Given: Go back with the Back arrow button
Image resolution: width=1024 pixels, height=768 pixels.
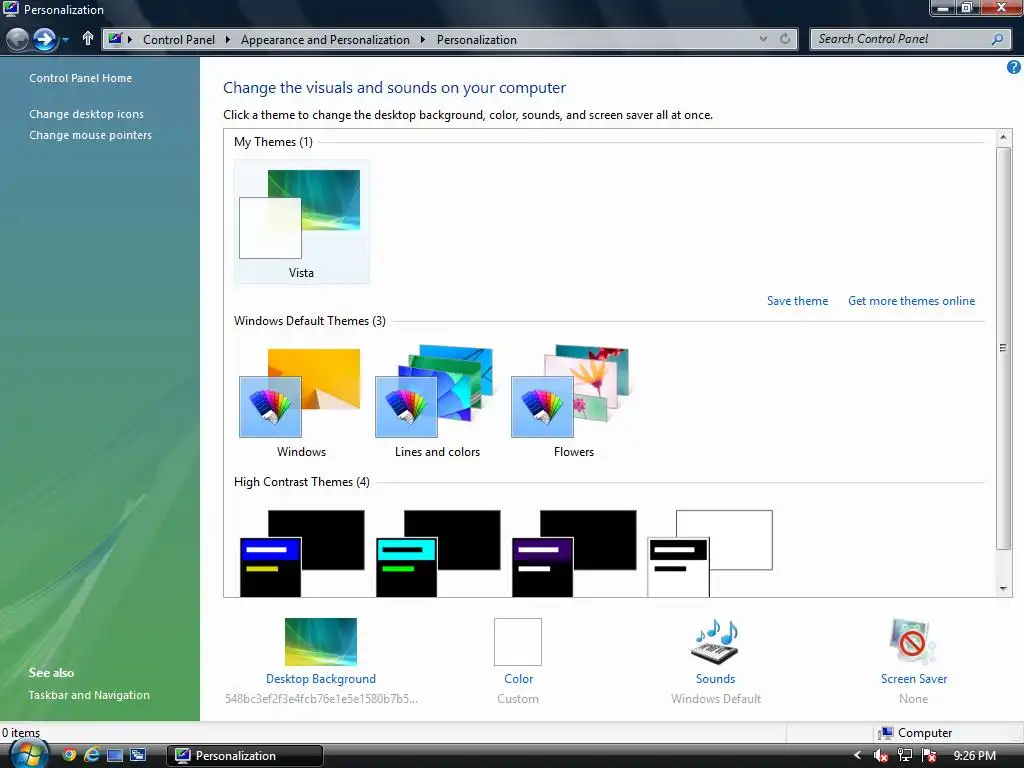Looking at the screenshot, I should (18, 39).
